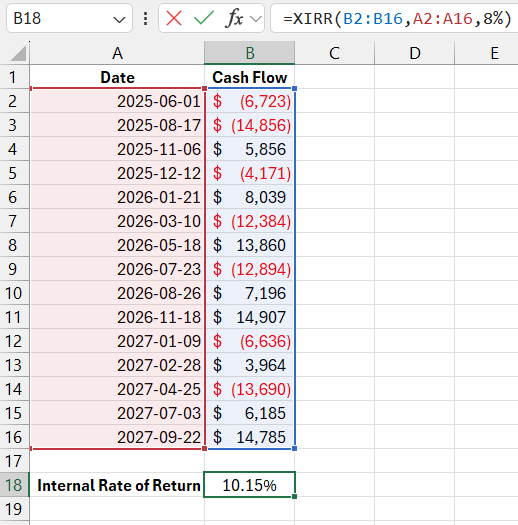
Task: Open the Name Box dropdown arrow
Action: tap(119, 19)
